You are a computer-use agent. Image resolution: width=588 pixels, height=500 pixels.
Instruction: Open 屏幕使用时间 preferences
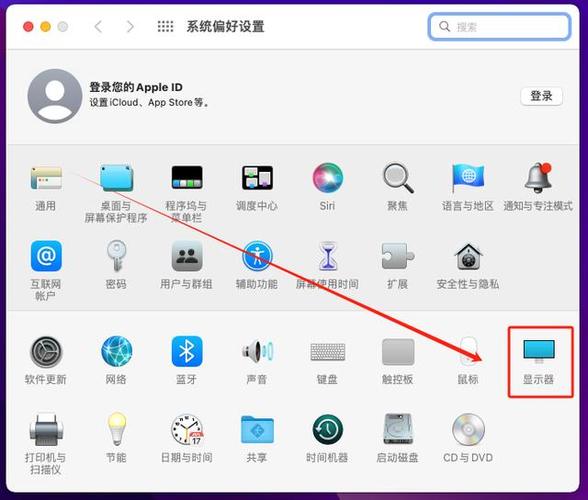point(327,256)
